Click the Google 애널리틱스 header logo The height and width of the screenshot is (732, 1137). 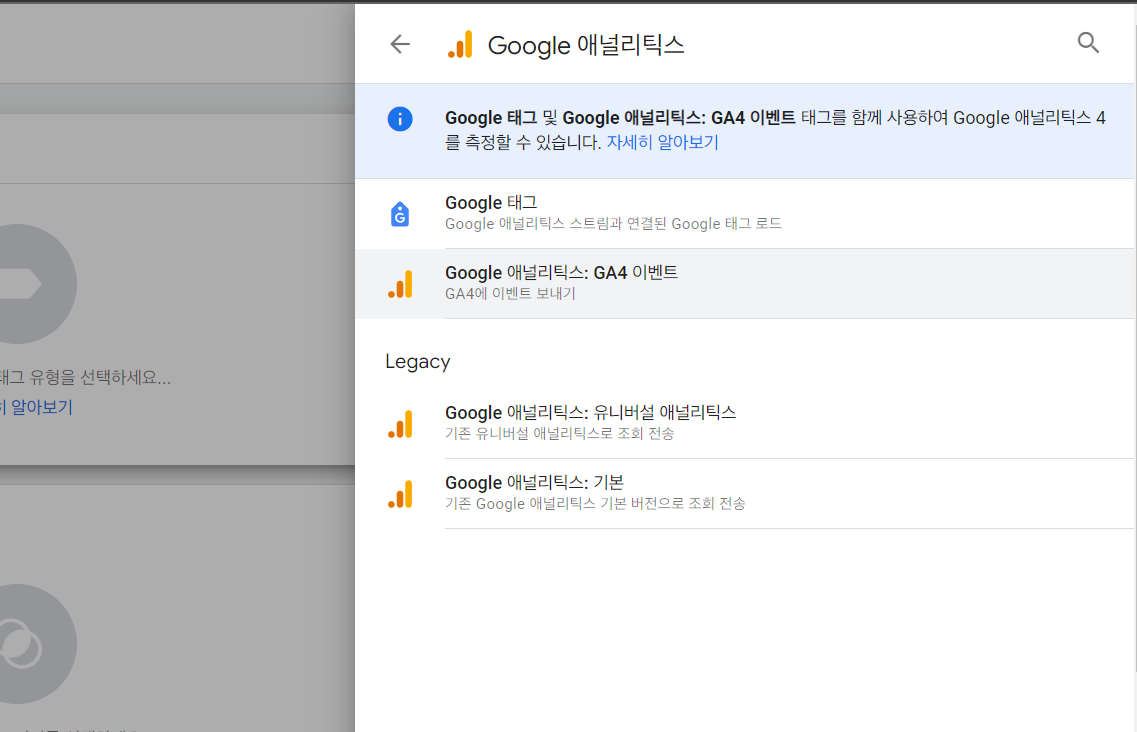[460, 44]
